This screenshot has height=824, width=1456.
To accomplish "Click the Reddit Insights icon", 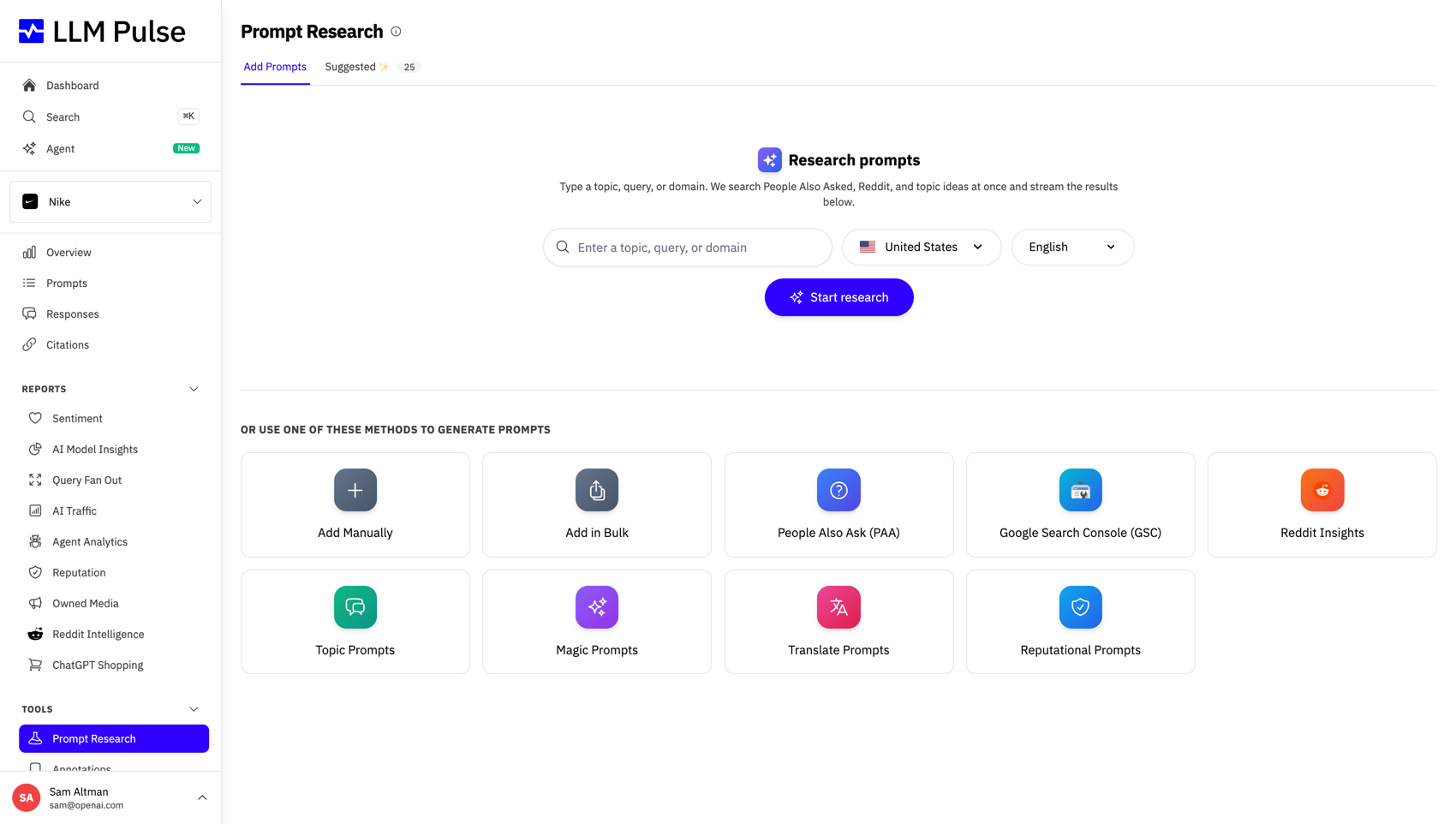I will click(1322, 490).
